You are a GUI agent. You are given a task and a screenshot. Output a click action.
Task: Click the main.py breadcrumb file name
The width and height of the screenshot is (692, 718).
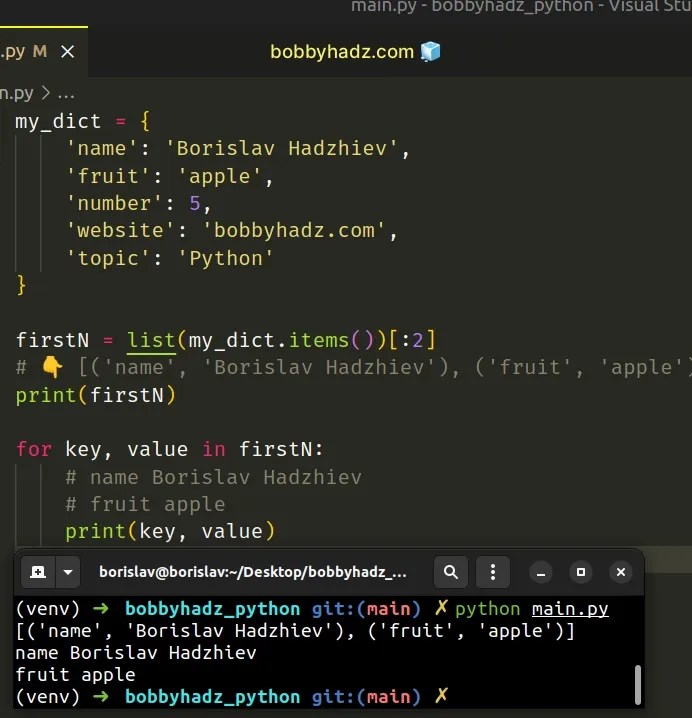[x=16, y=94]
